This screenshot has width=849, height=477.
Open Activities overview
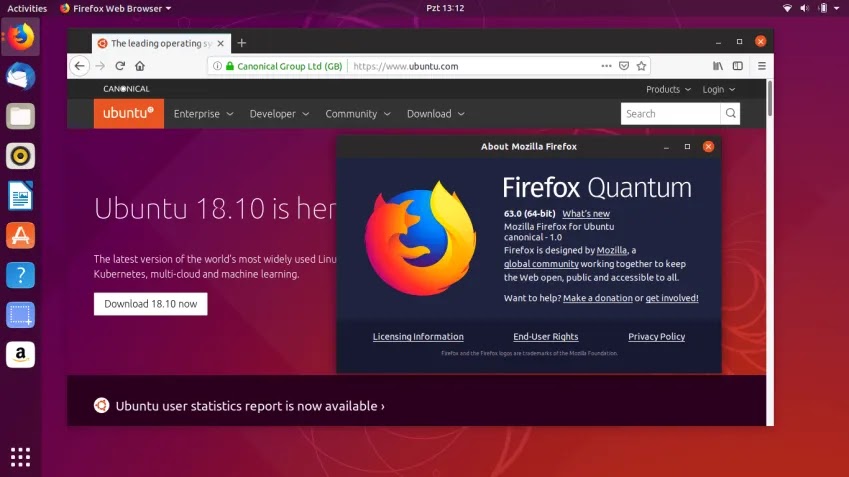[27, 8]
